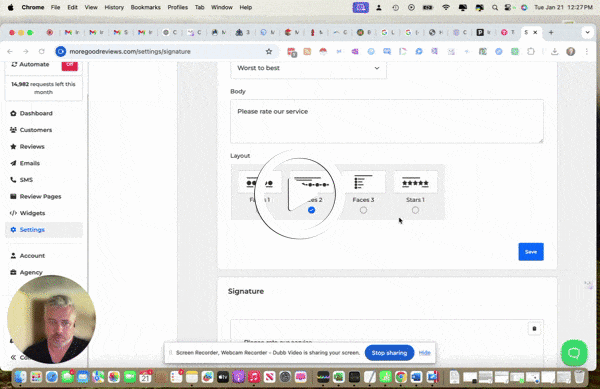Click the blue Save button

pyautogui.click(x=531, y=252)
